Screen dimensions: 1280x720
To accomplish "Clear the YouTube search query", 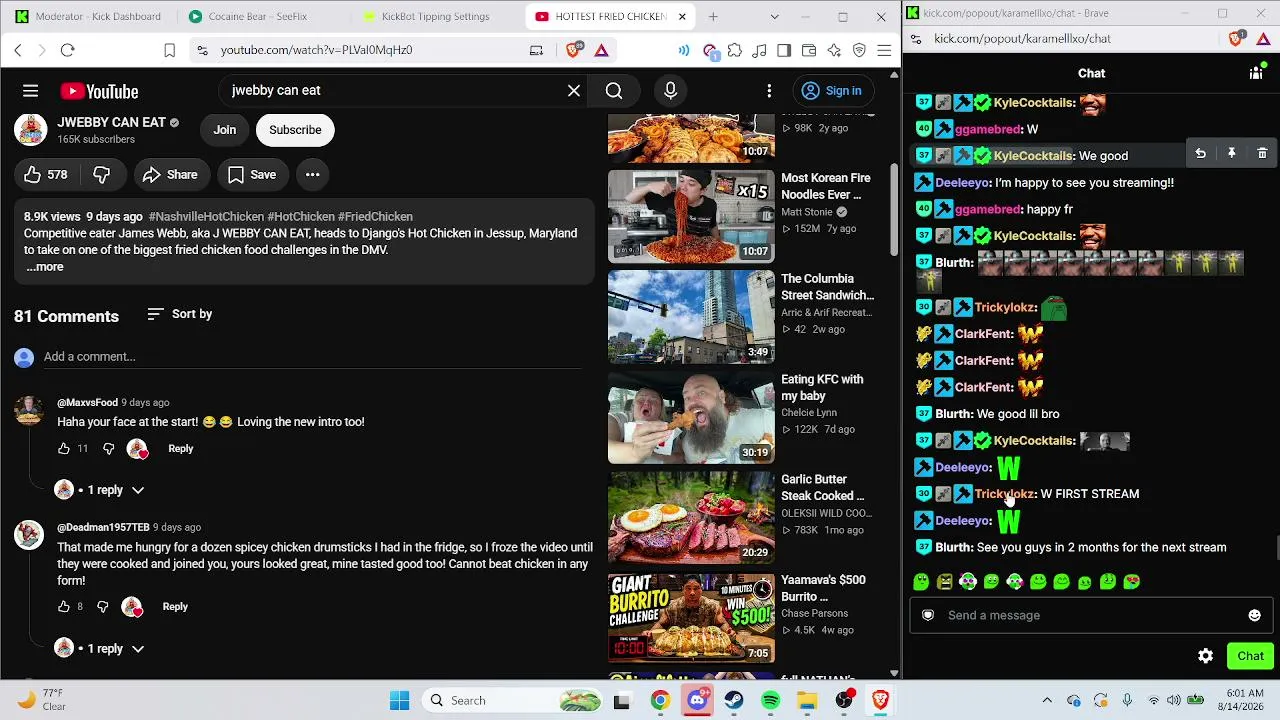I will tap(574, 91).
